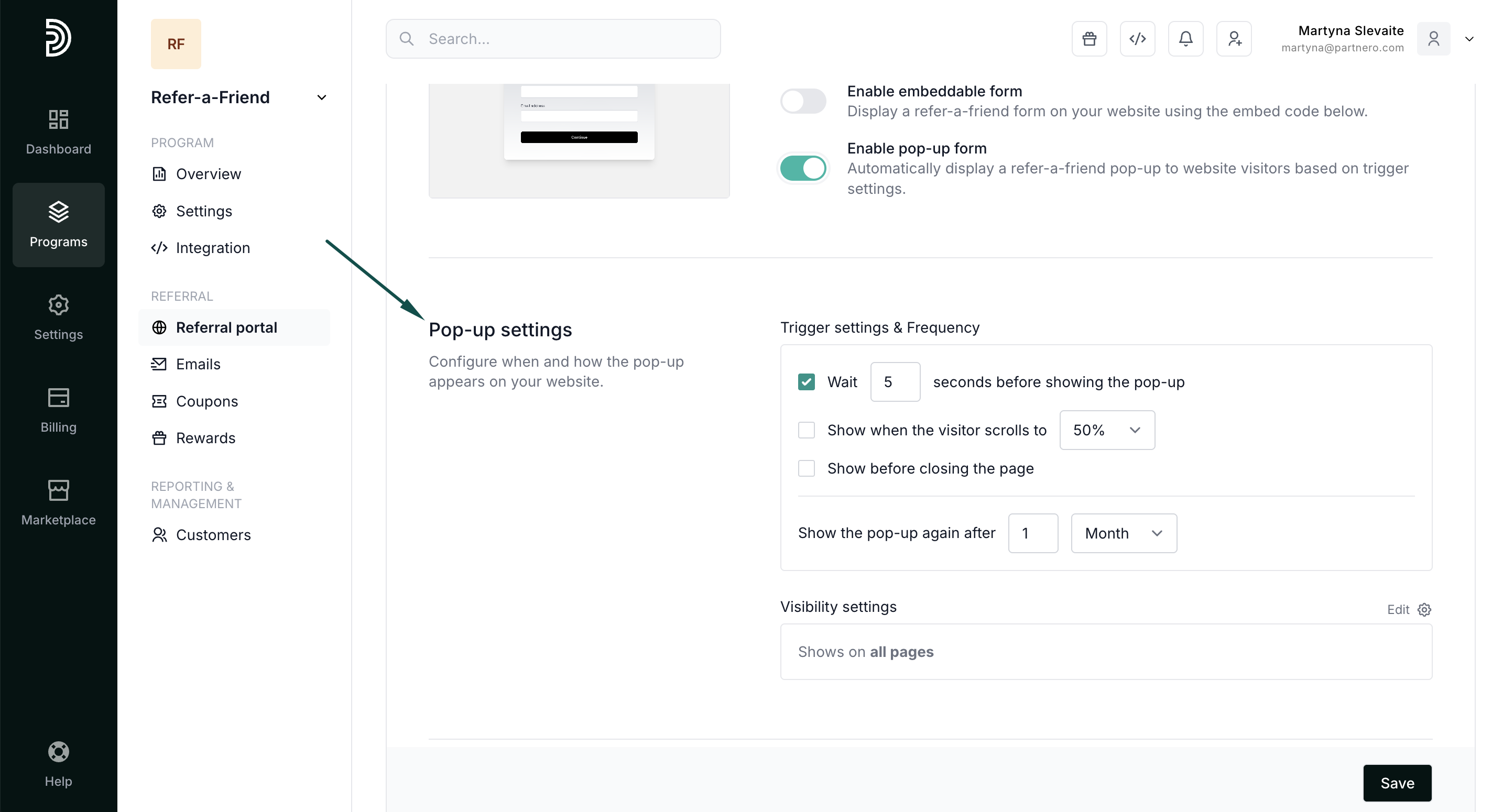Check Show before closing the page
Image resolution: width=1503 pixels, height=812 pixels.
[x=806, y=468]
